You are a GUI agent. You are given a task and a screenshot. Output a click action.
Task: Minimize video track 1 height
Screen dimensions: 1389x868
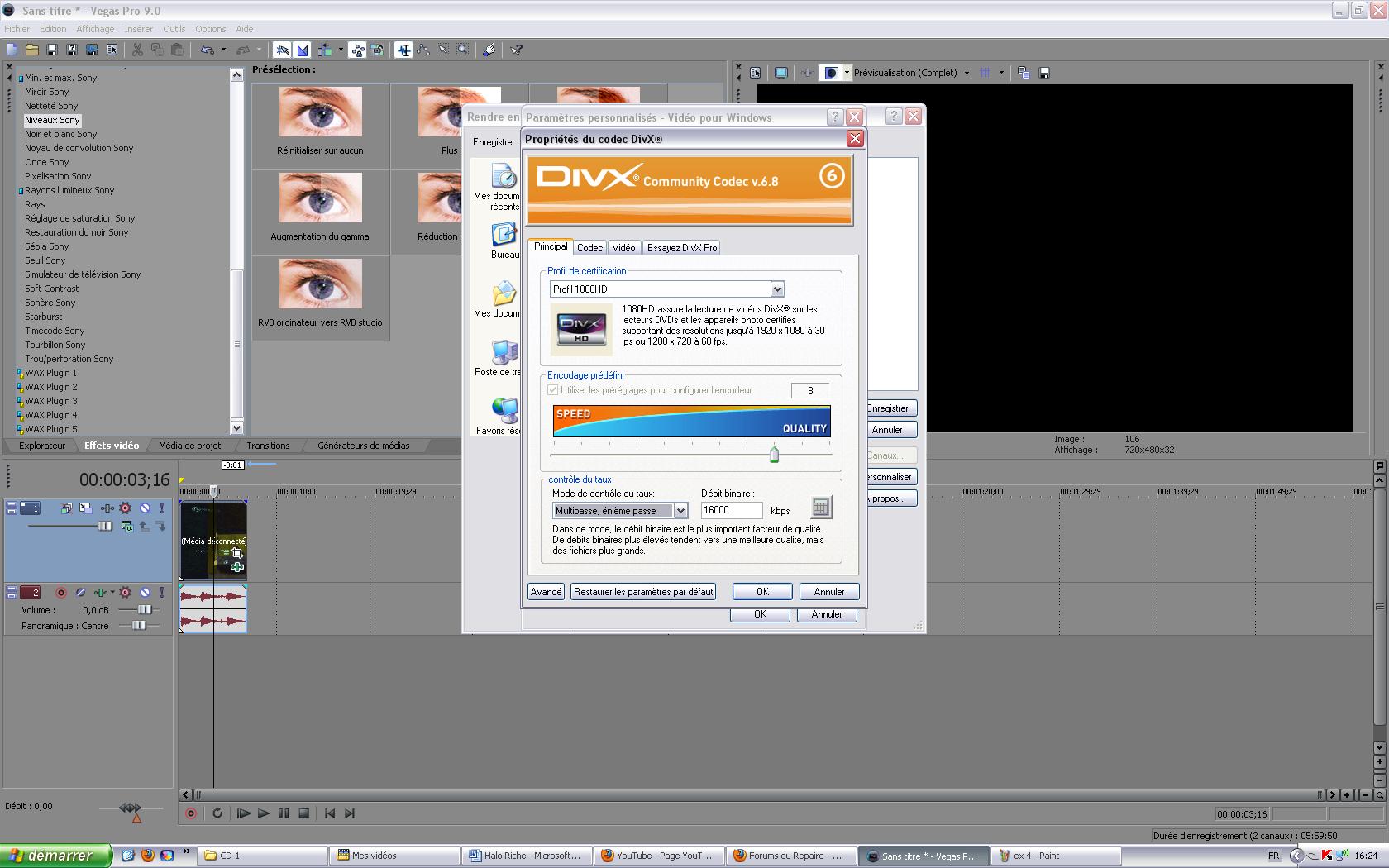click(x=12, y=504)
